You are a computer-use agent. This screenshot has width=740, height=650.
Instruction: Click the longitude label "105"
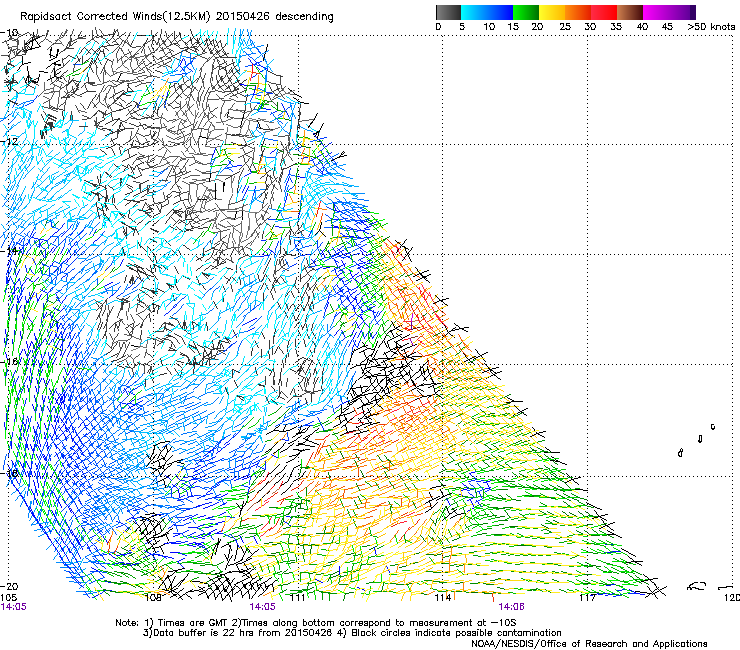click(9, 598)
